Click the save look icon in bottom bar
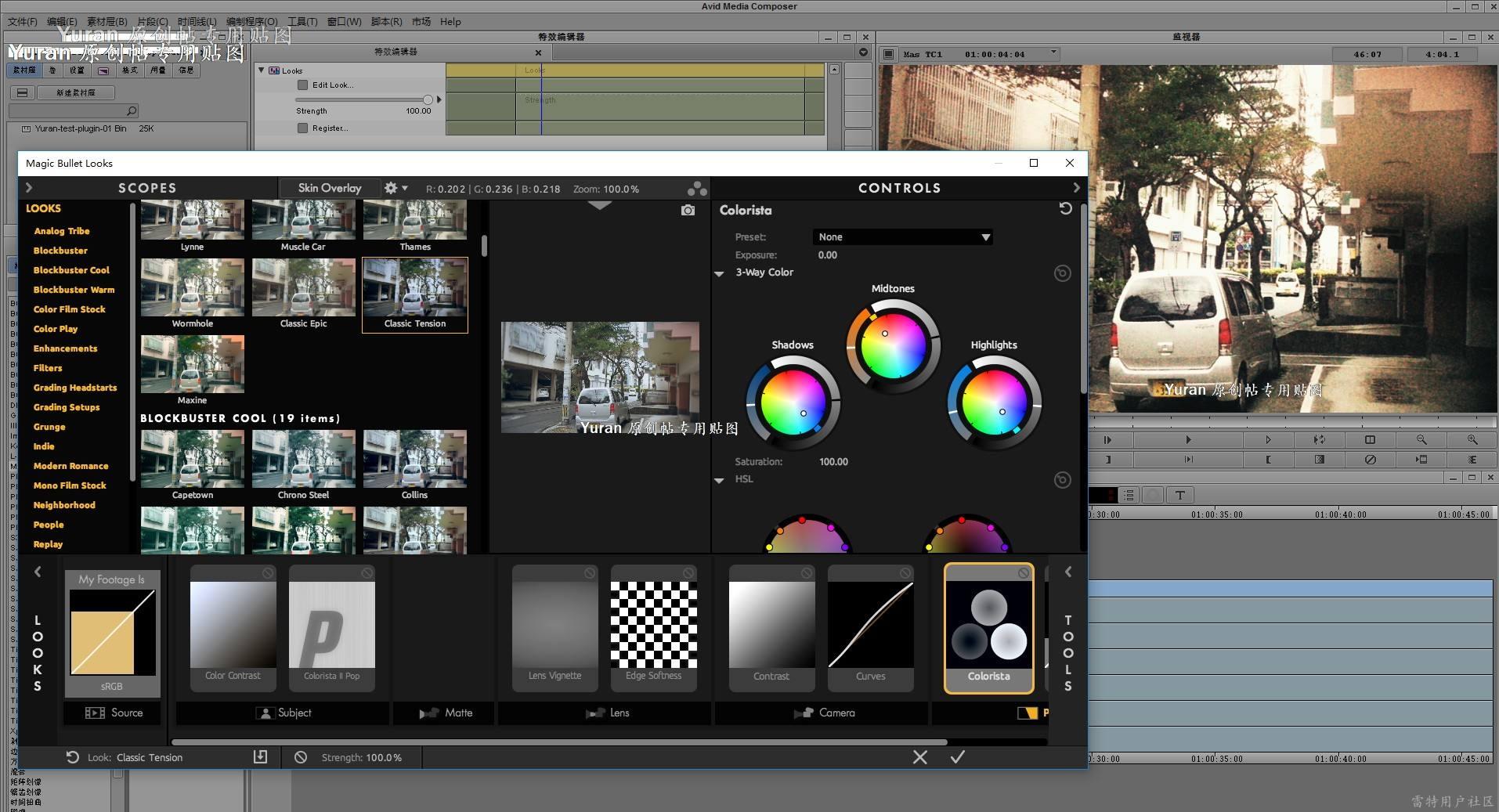 coord(260,756)
